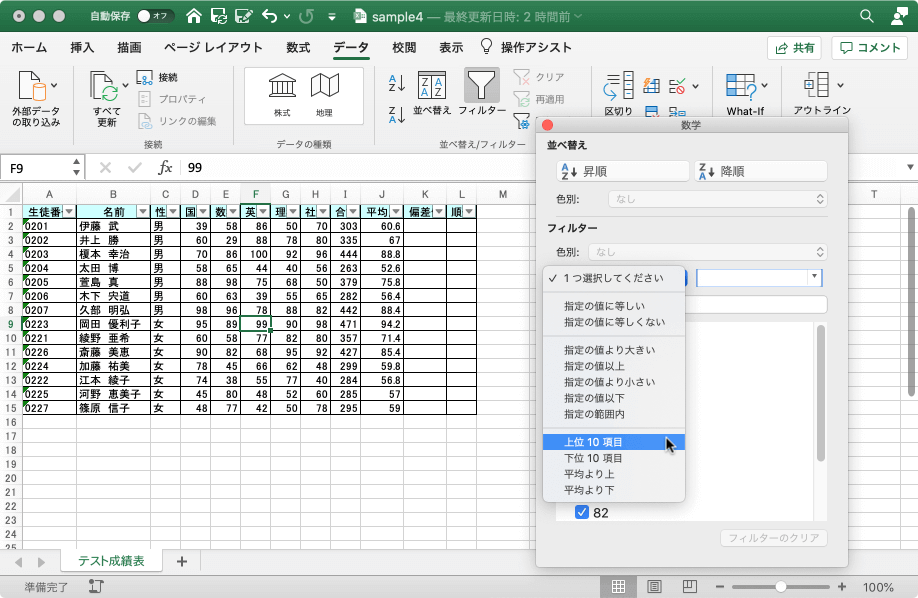Click the Stocks (株式) data type icon
This screenshot has height=598, width=918.
pyautogui.click(x=282, y=87)
